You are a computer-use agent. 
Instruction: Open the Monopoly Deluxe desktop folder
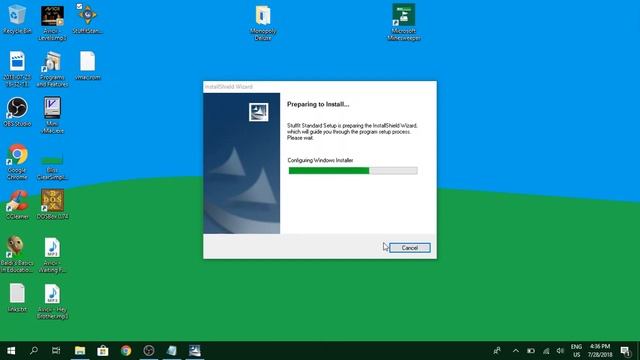pos(263,22)
